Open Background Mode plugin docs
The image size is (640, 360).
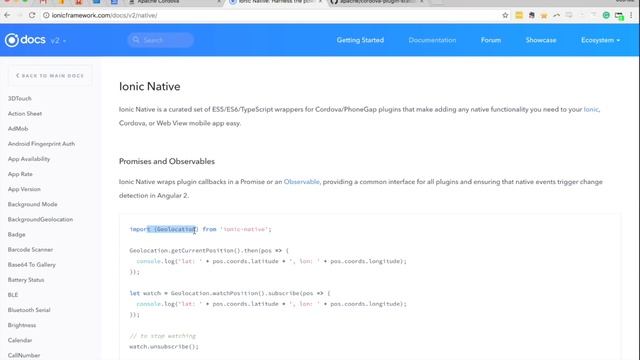33,204
